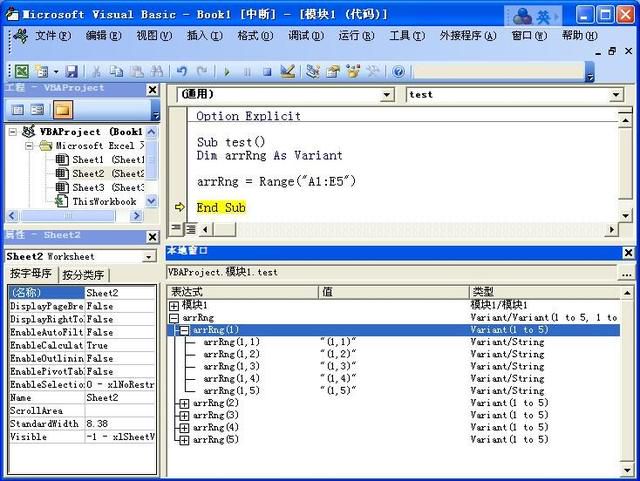
Task: Collapse the arrRng(1) node
Action: (184, 330)
